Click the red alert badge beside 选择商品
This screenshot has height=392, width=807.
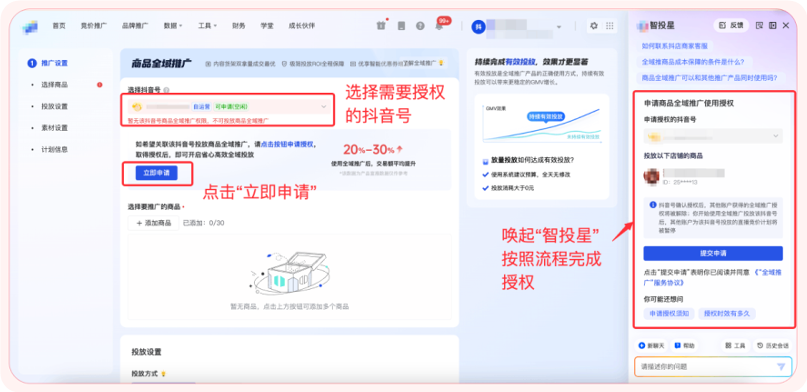pyautogui.click(x=100, y=85)
